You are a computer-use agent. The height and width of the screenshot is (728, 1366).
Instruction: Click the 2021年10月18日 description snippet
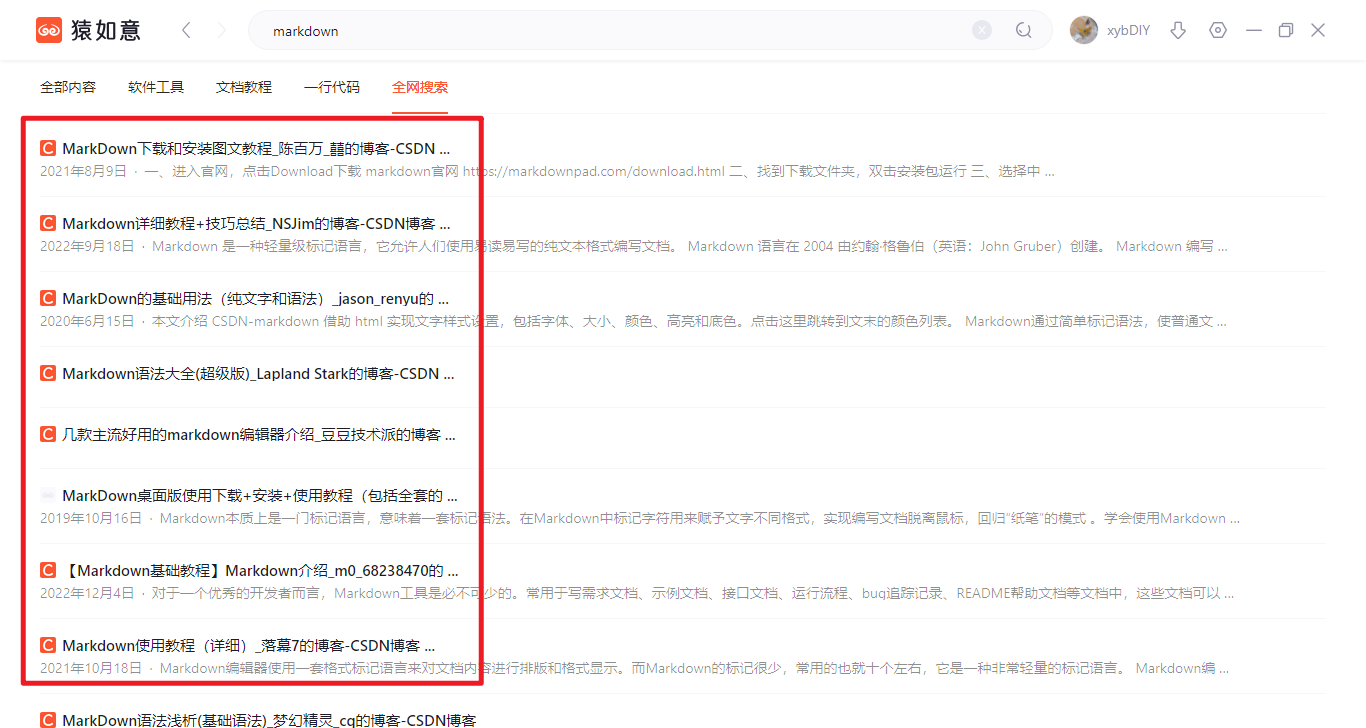coord(634,668)
